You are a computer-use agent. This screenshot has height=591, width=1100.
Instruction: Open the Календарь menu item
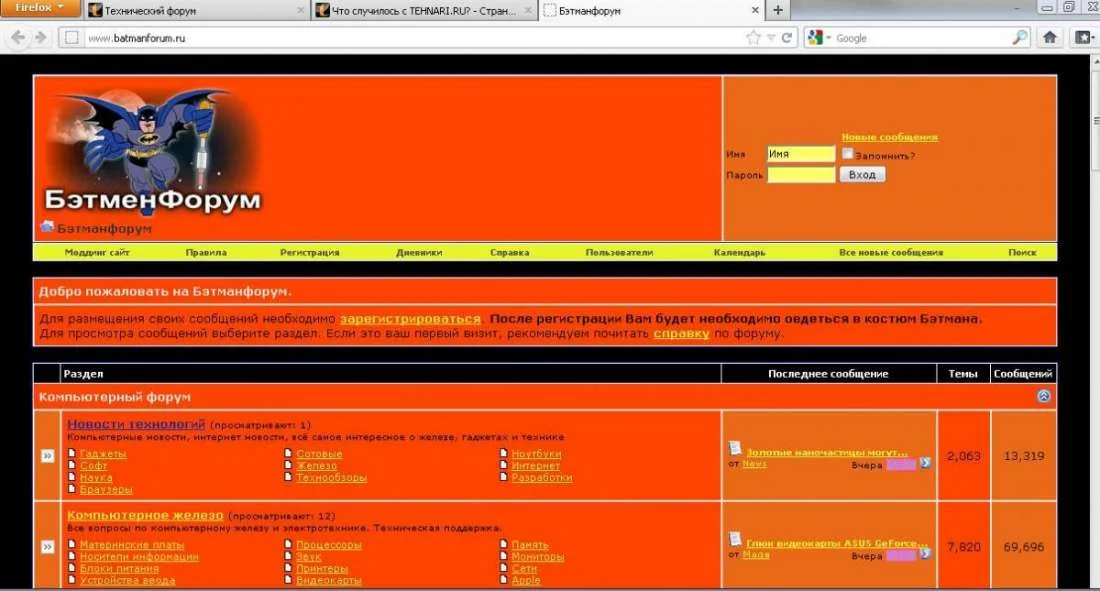click(739, 252)
